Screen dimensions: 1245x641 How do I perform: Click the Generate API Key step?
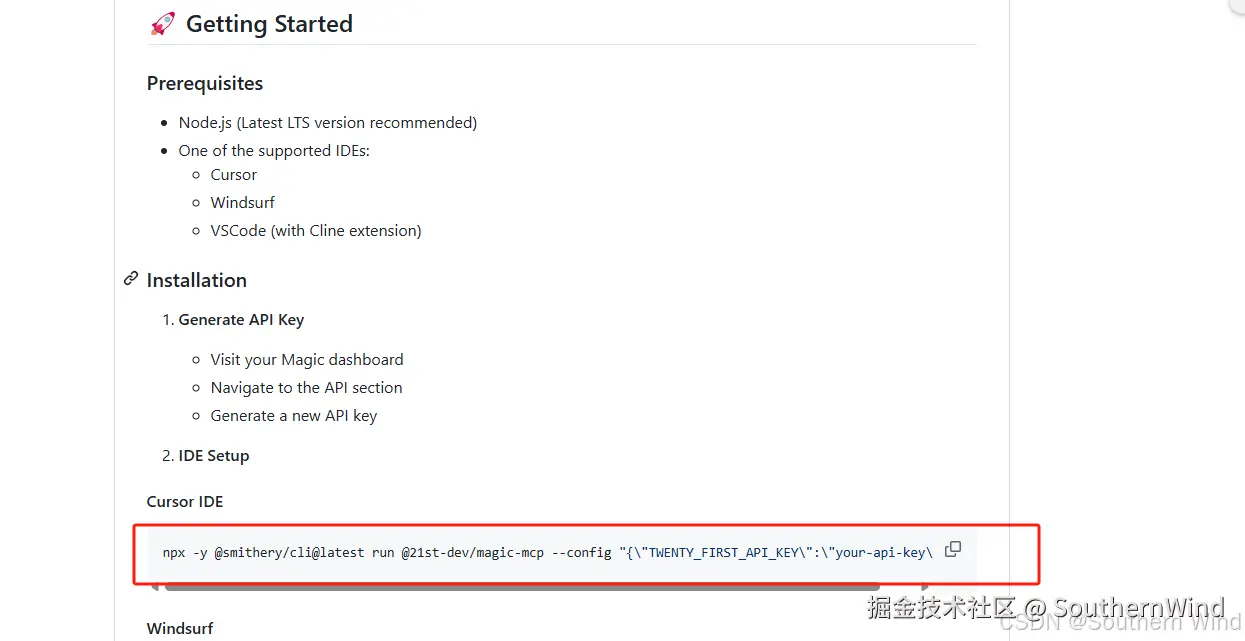tap(241, 320)
